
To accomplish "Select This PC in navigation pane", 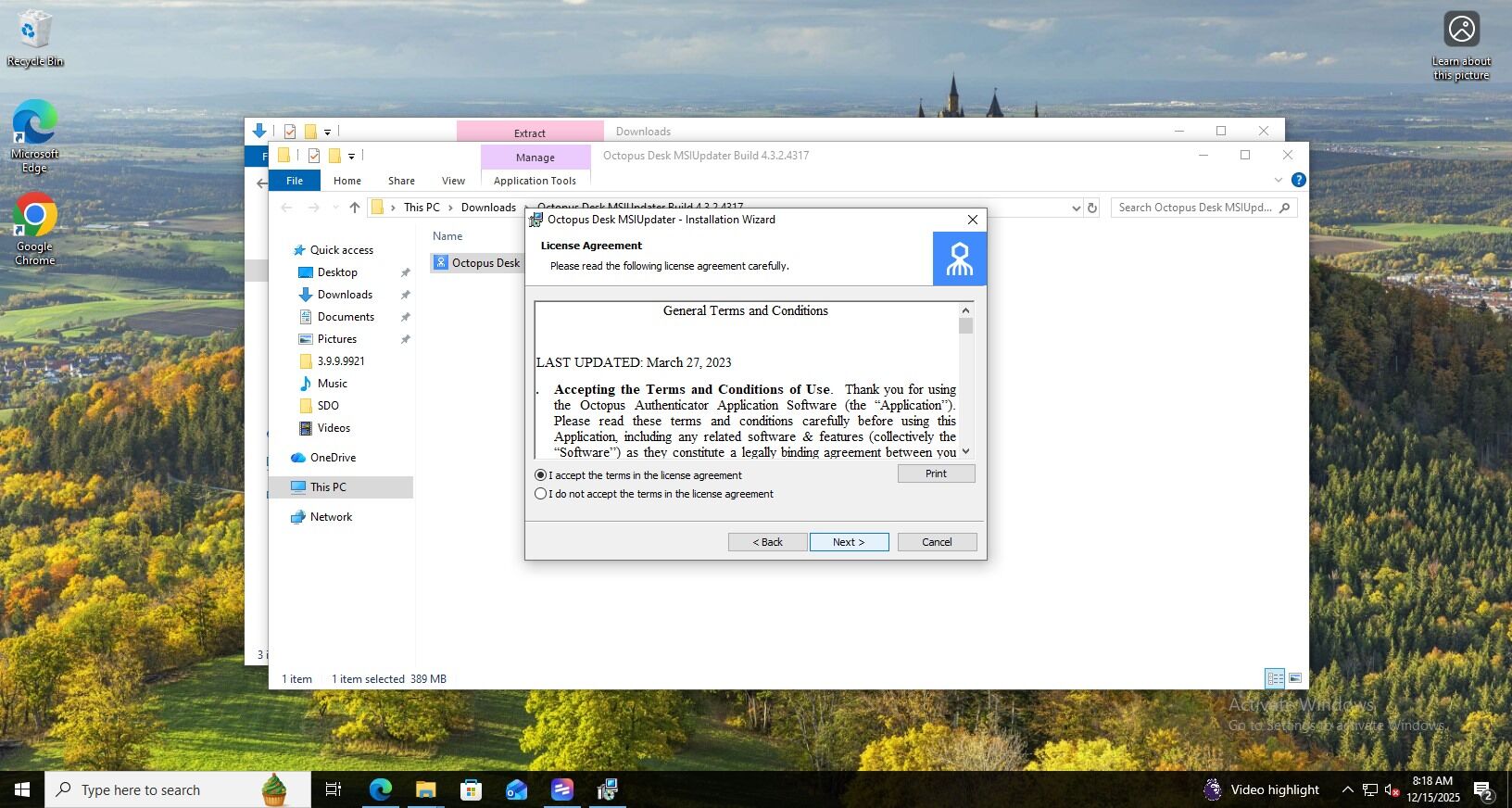I will [x=328, y=487].
